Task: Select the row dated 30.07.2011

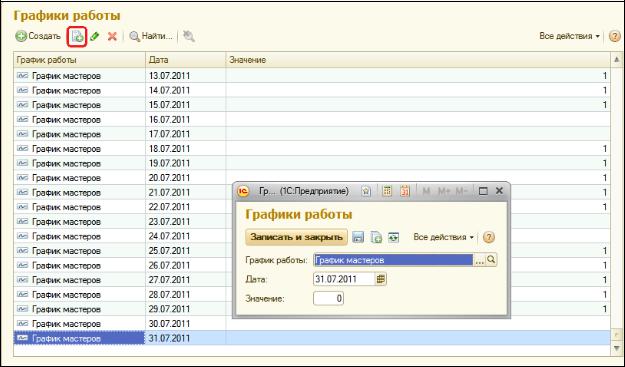Action: [312, 324]
